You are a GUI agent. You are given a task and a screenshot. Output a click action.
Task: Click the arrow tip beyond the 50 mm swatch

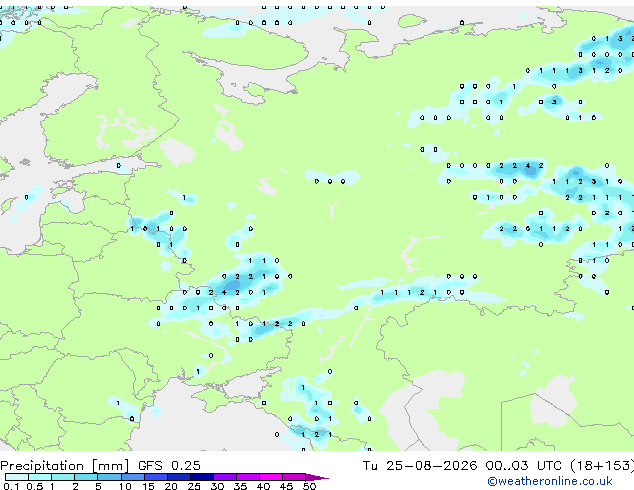[x=317, y=477]
